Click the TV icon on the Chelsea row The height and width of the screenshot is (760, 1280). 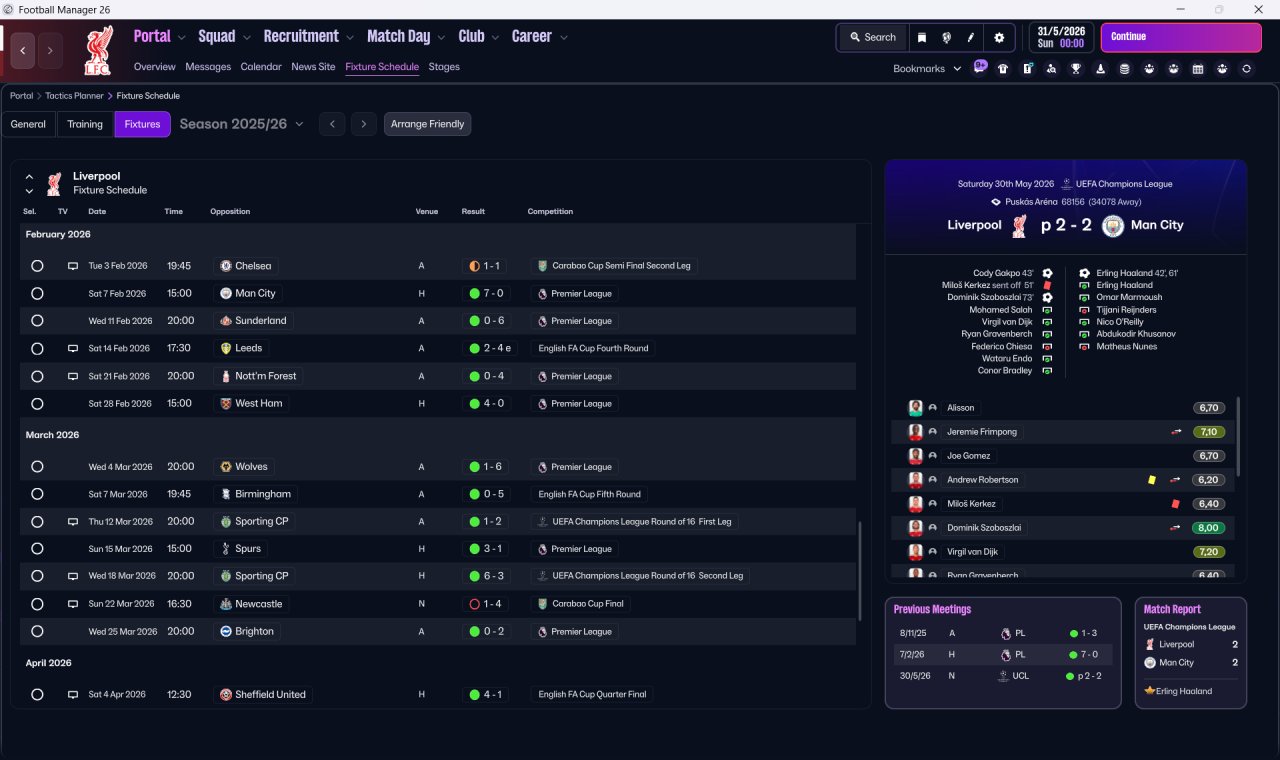point(73,266)
